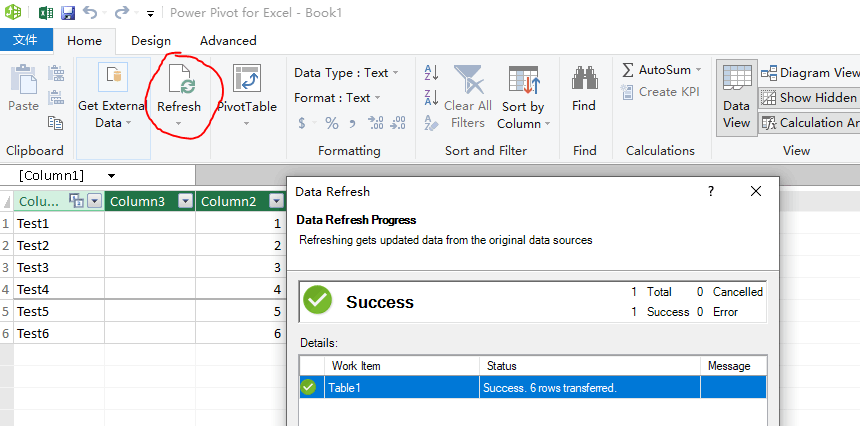Click Clear All Filters funnel icon
This screenshot has height=426, width=860.
point(468,79)
